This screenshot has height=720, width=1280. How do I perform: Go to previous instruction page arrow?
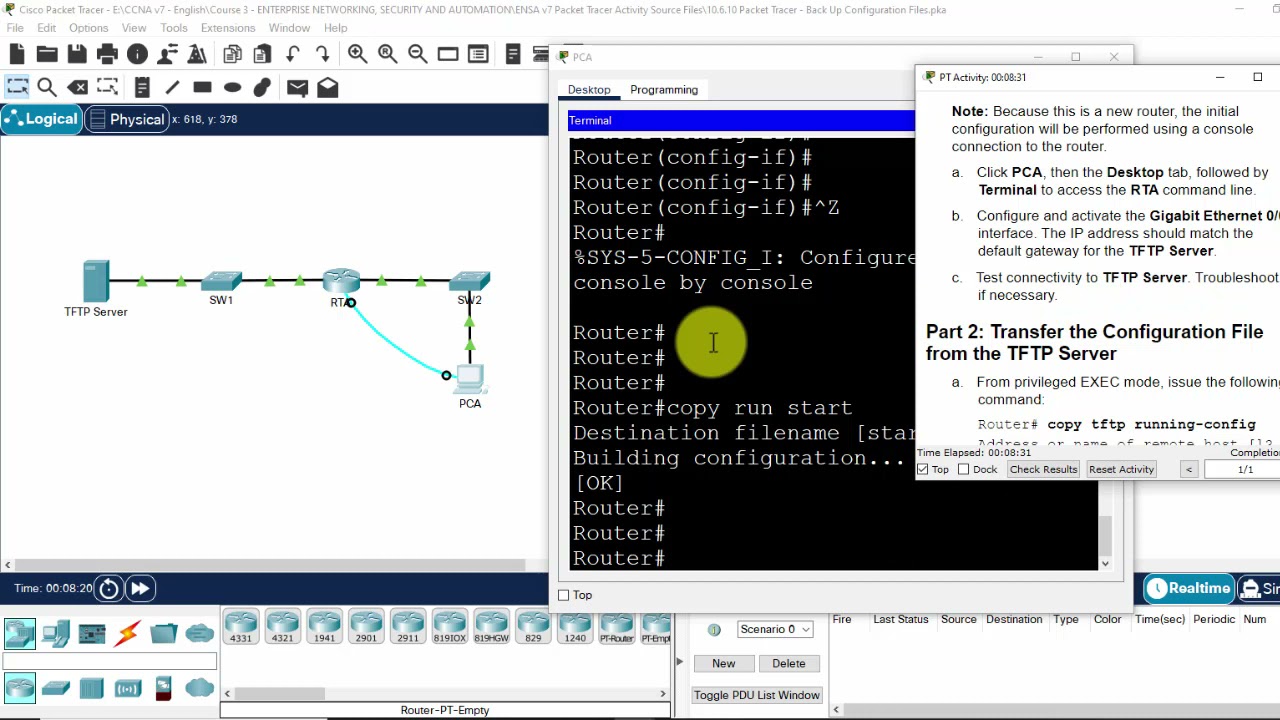point(1189,469)
